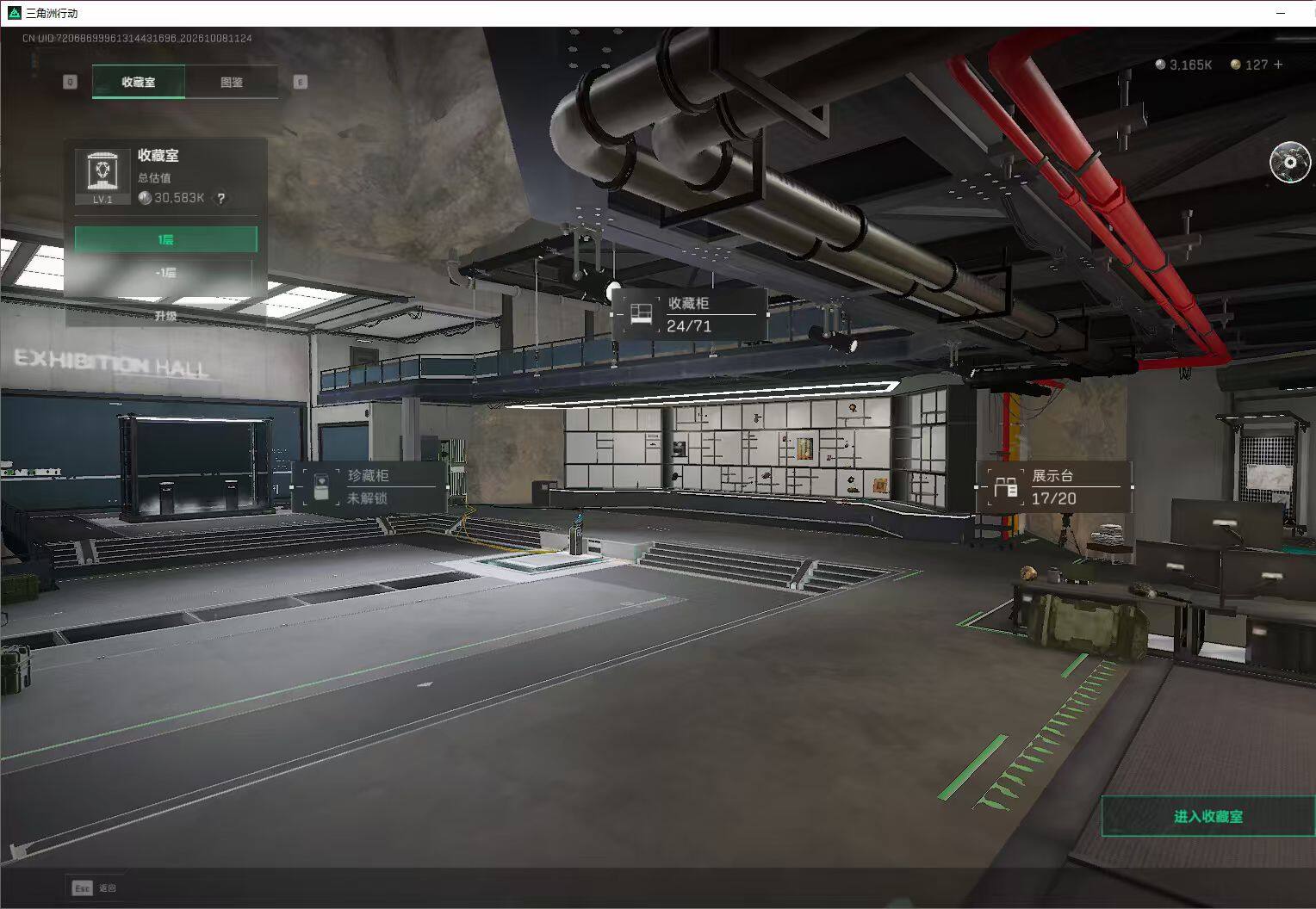The width and height of the screenshot is (1316, 909).
Task: Open the 收藏柜 cabinet icon marker
Action: pos(641,314)
